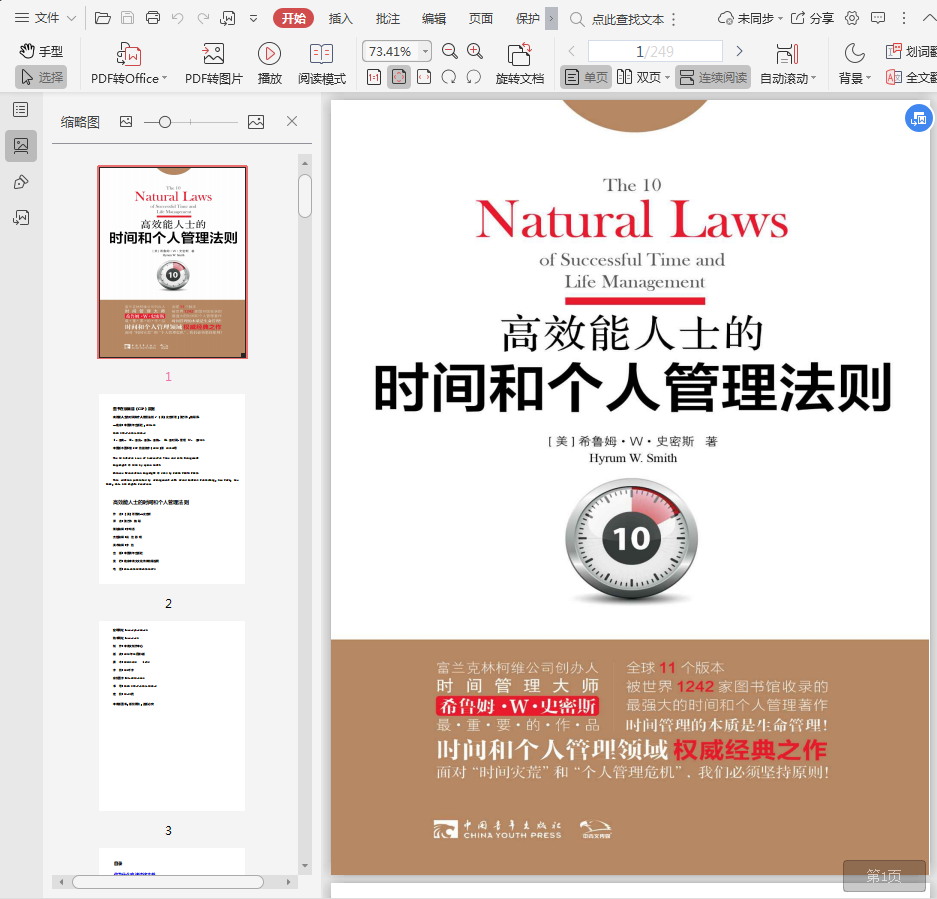
Task: Open the bottom sidebar panel icon
Action: pos(21,218)
